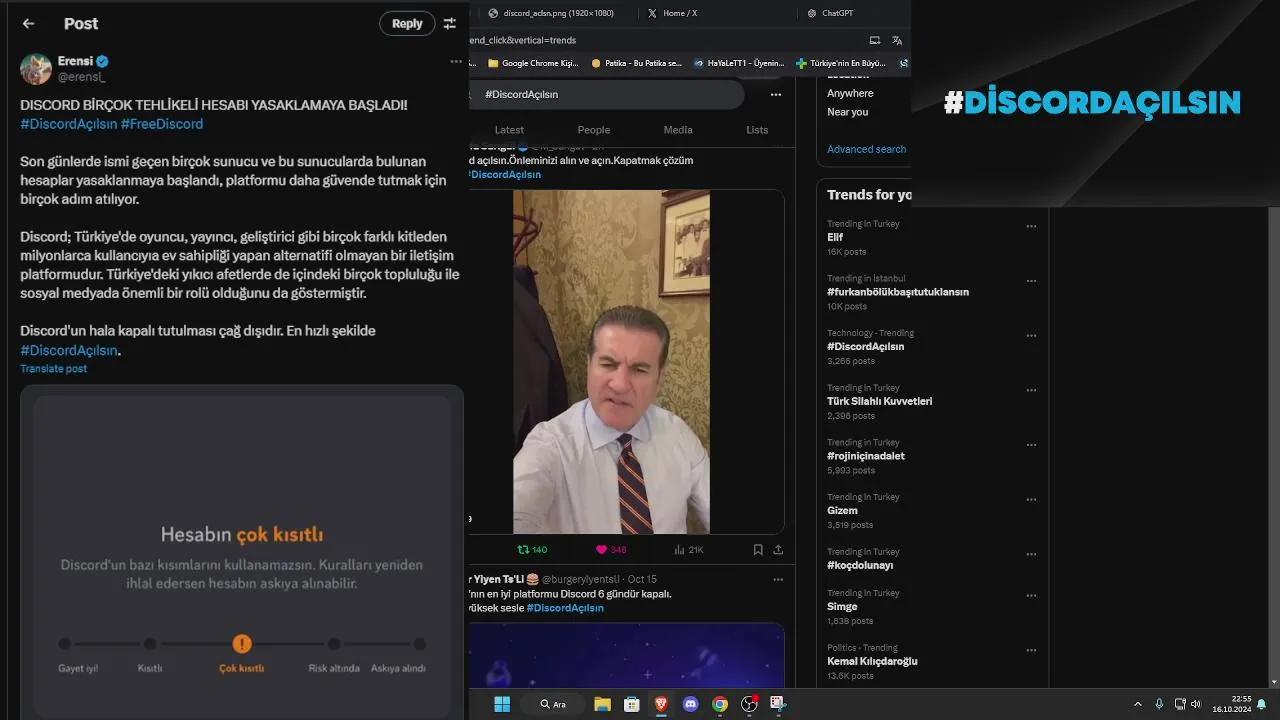The height and width of the screenshot is (720, 1280).
Task: Open more options on Erensi's post
Action: click(456, 61)
